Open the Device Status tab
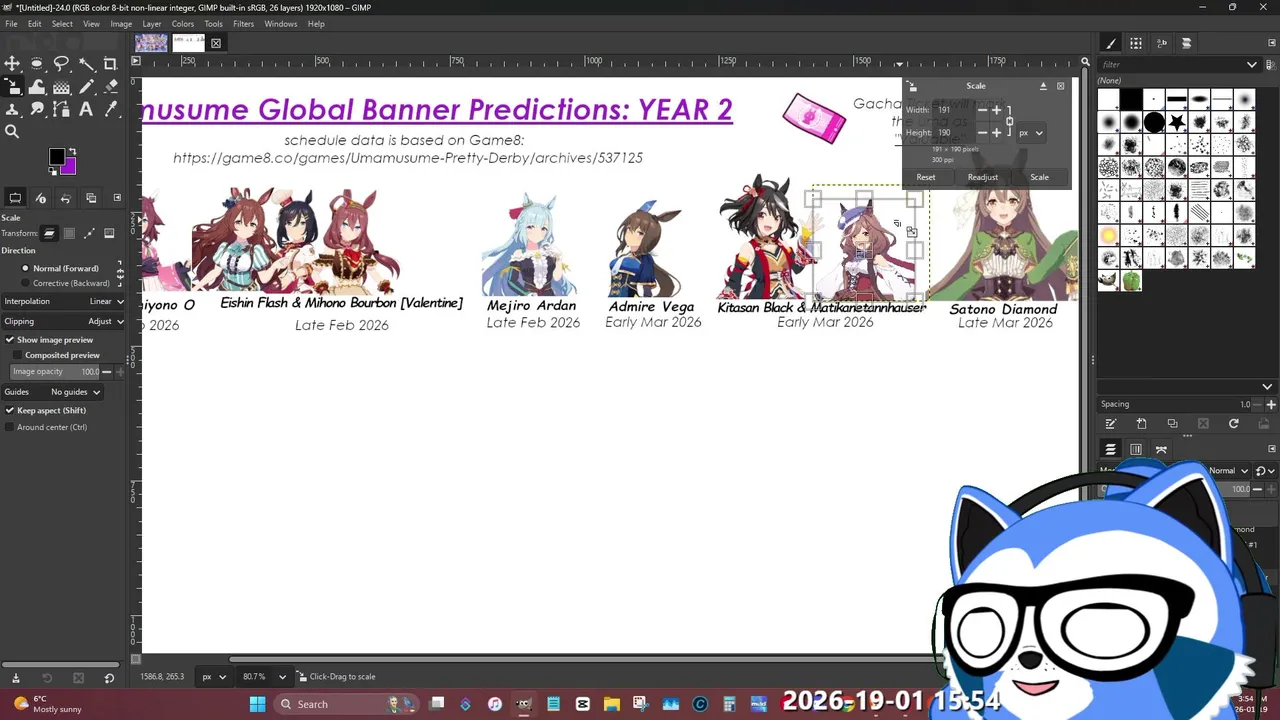 [x=41, y=198]
